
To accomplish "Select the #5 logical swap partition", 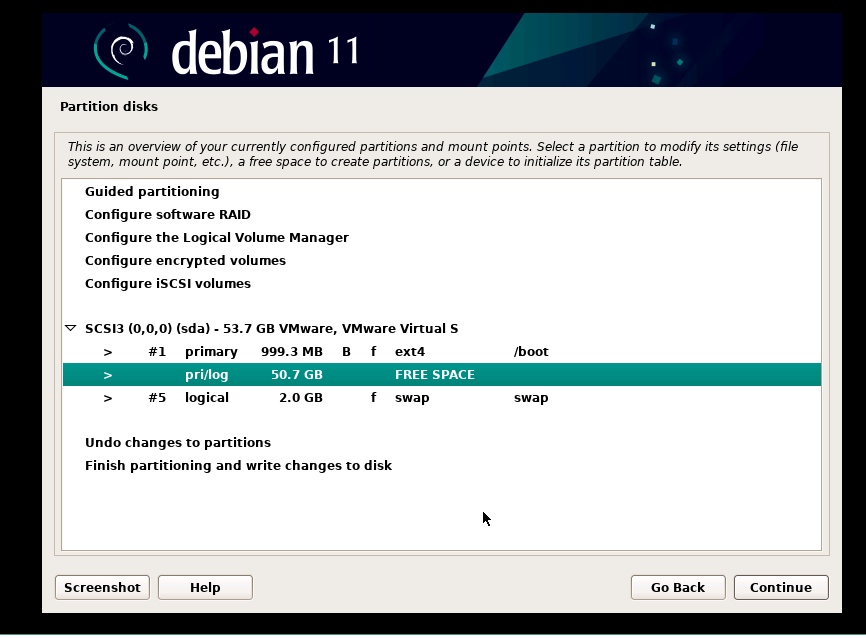I will click(x=441, y=398).
